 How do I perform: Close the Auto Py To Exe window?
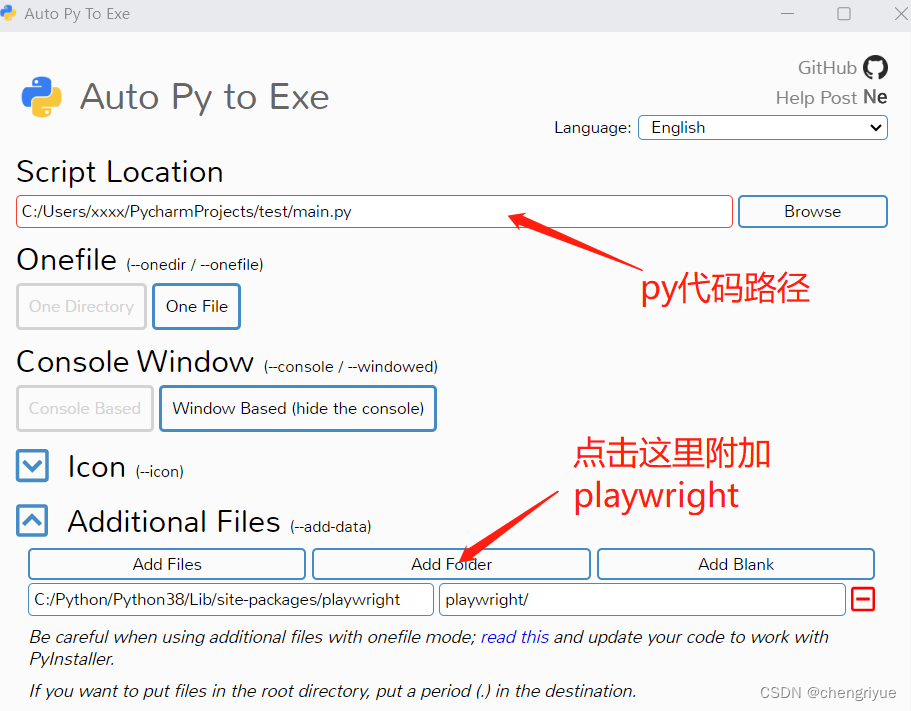[x=901, y=13]
